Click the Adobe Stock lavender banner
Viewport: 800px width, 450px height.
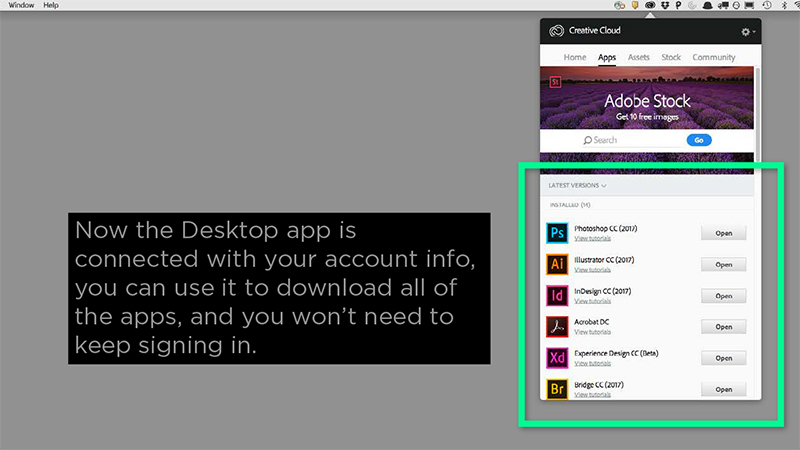click(x=646, y=97)
